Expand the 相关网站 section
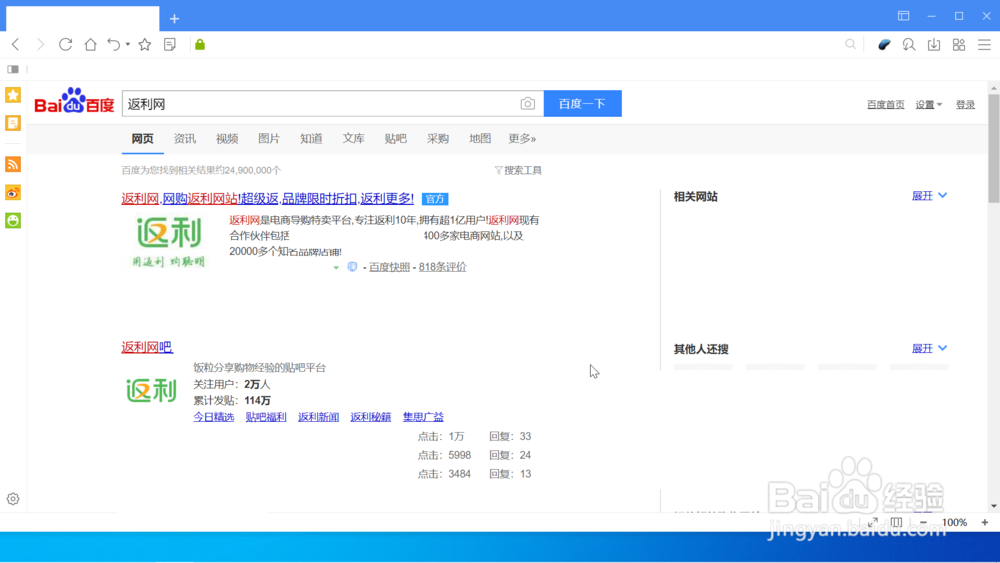This screenshot has width=1000, height=563. [x=929, y=196]
